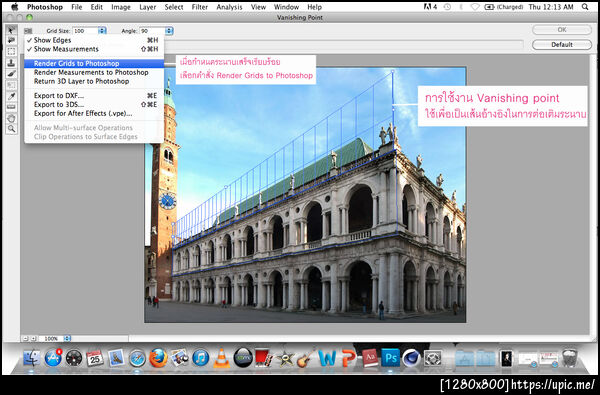
Task: Click the basilica image in preview canvas
Action: (305, 194)
